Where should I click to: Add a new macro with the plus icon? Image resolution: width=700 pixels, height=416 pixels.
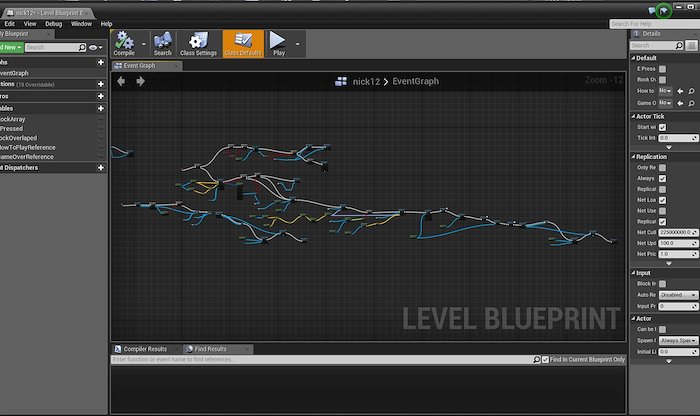click(x=100, y=96)
